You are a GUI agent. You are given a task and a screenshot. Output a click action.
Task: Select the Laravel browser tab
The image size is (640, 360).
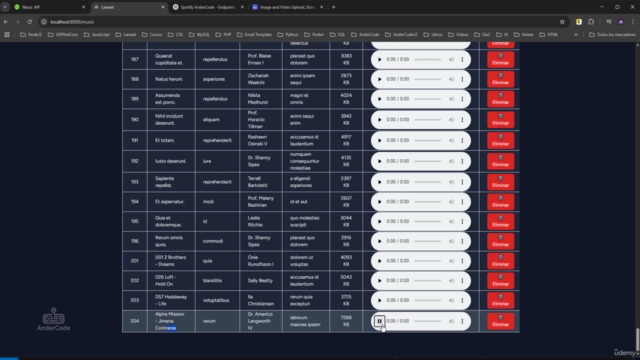[x=129, y=7]
